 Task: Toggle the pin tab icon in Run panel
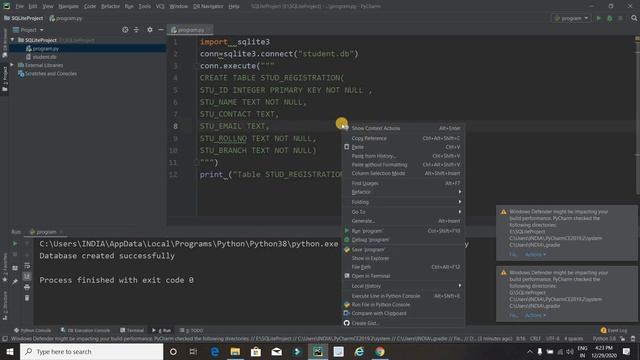point(15,282)
